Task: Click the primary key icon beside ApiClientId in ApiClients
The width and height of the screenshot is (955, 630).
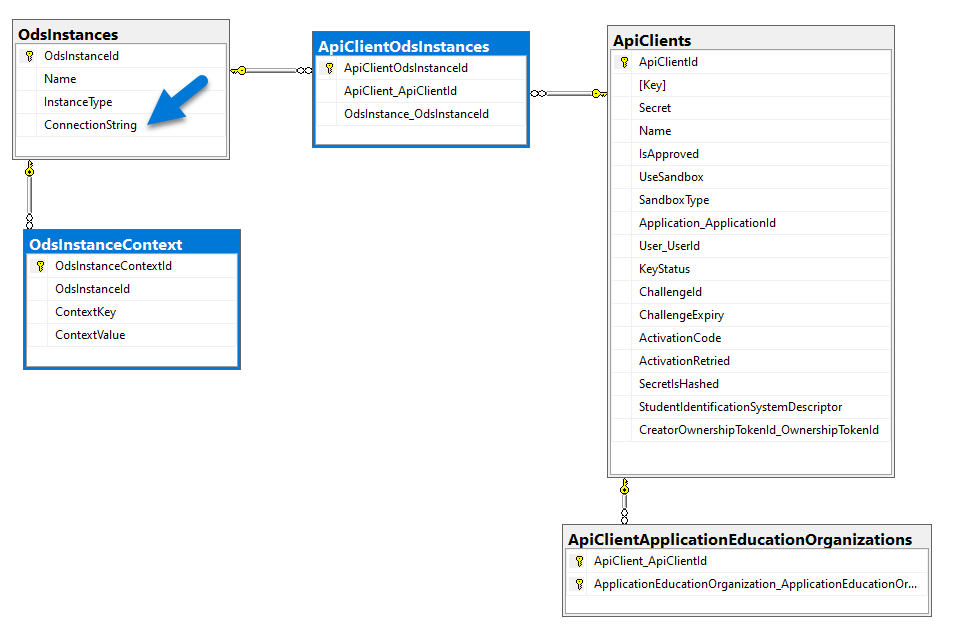Action: coord(624,62)
